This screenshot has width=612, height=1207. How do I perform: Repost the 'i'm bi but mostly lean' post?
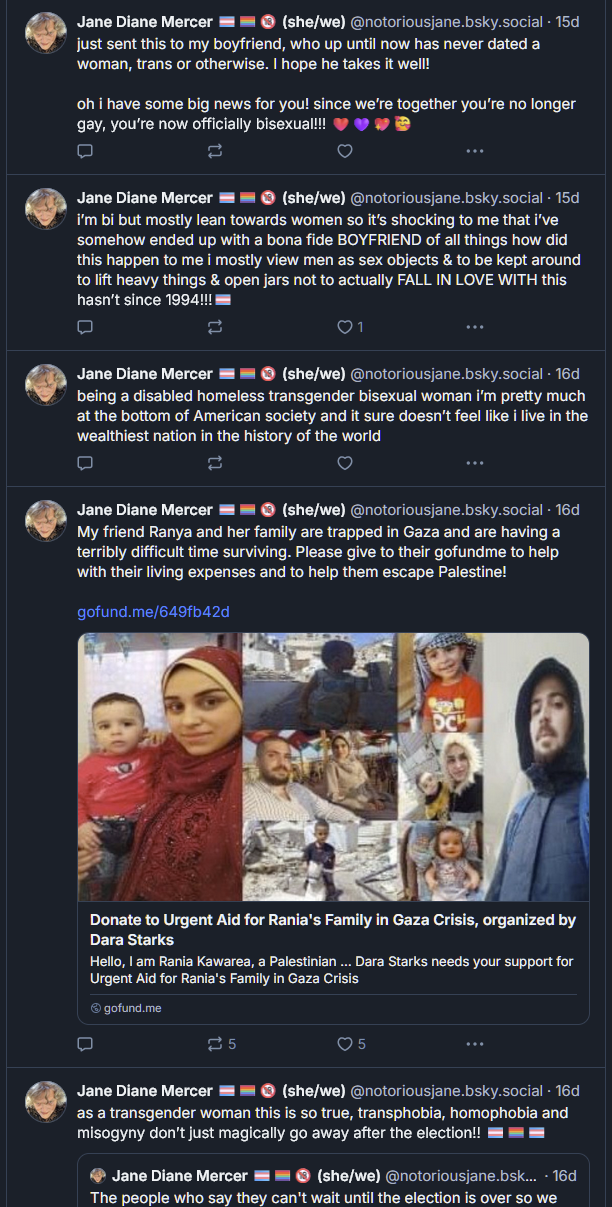215,327
